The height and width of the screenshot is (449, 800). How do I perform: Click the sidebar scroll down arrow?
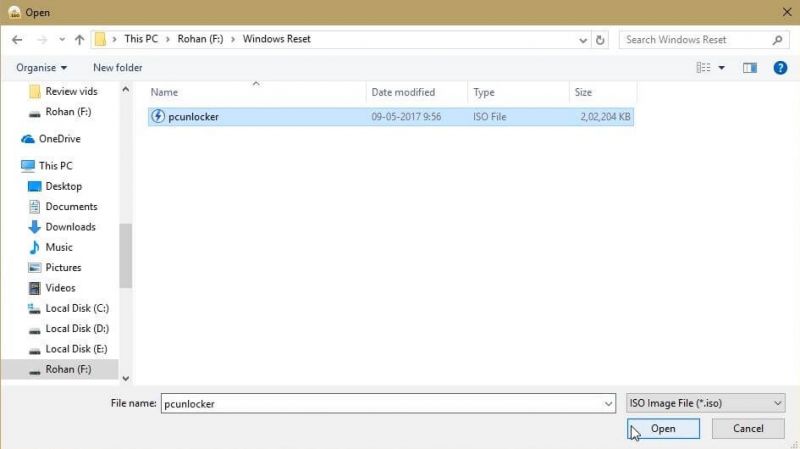(x=126, y=379)
